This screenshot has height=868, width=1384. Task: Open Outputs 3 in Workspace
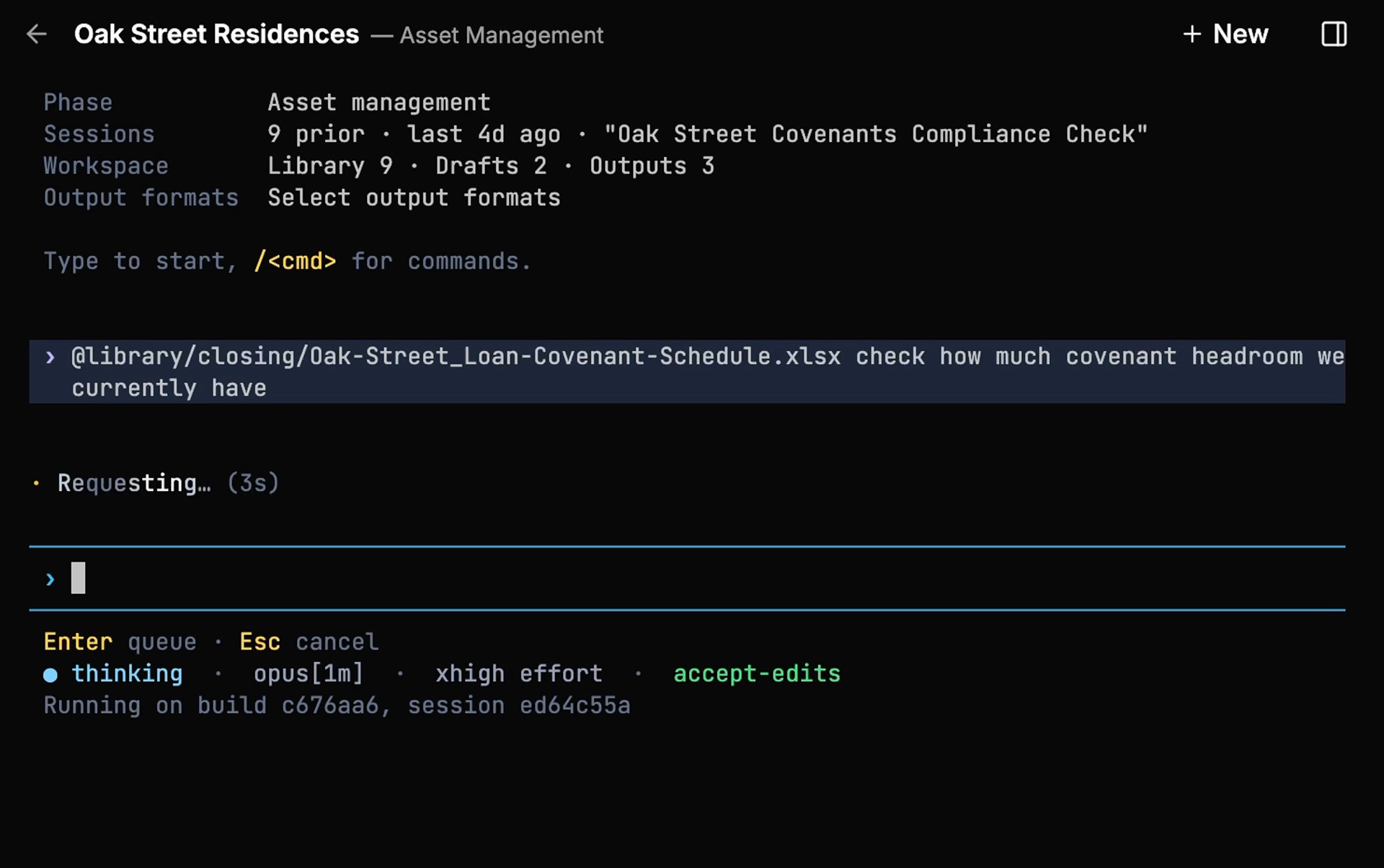tap(652, 166)
